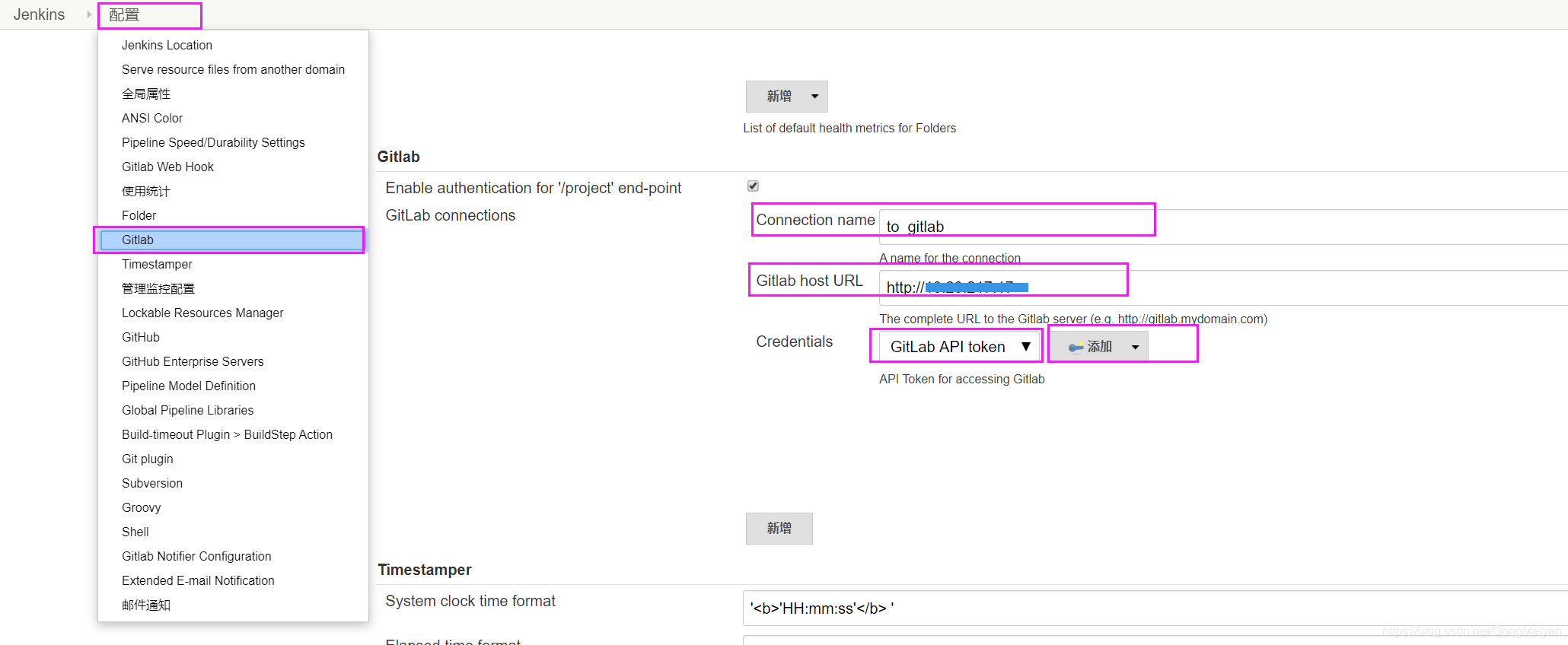Open the 新增 health metrics dropdown button
1568x645 pixels.
click(786, 97)
